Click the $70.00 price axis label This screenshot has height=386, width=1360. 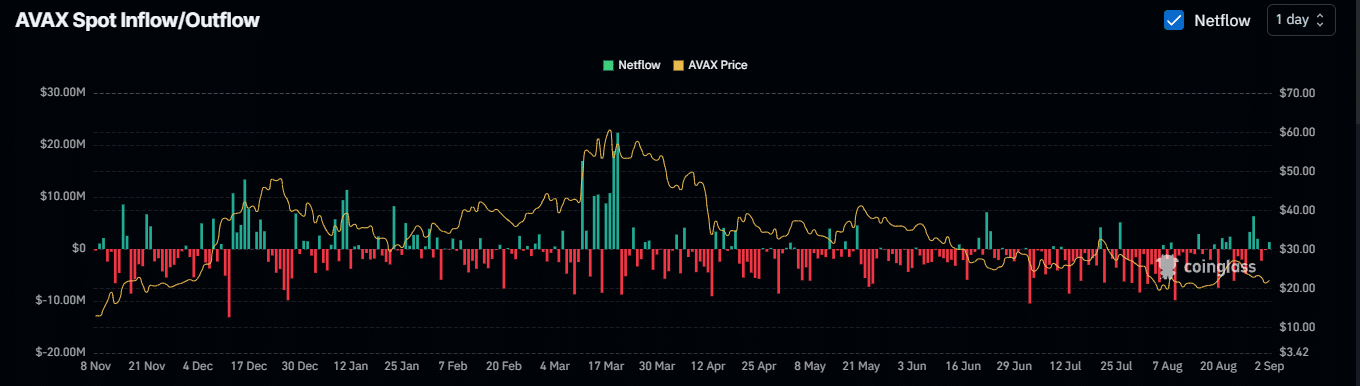point(1296,93)
